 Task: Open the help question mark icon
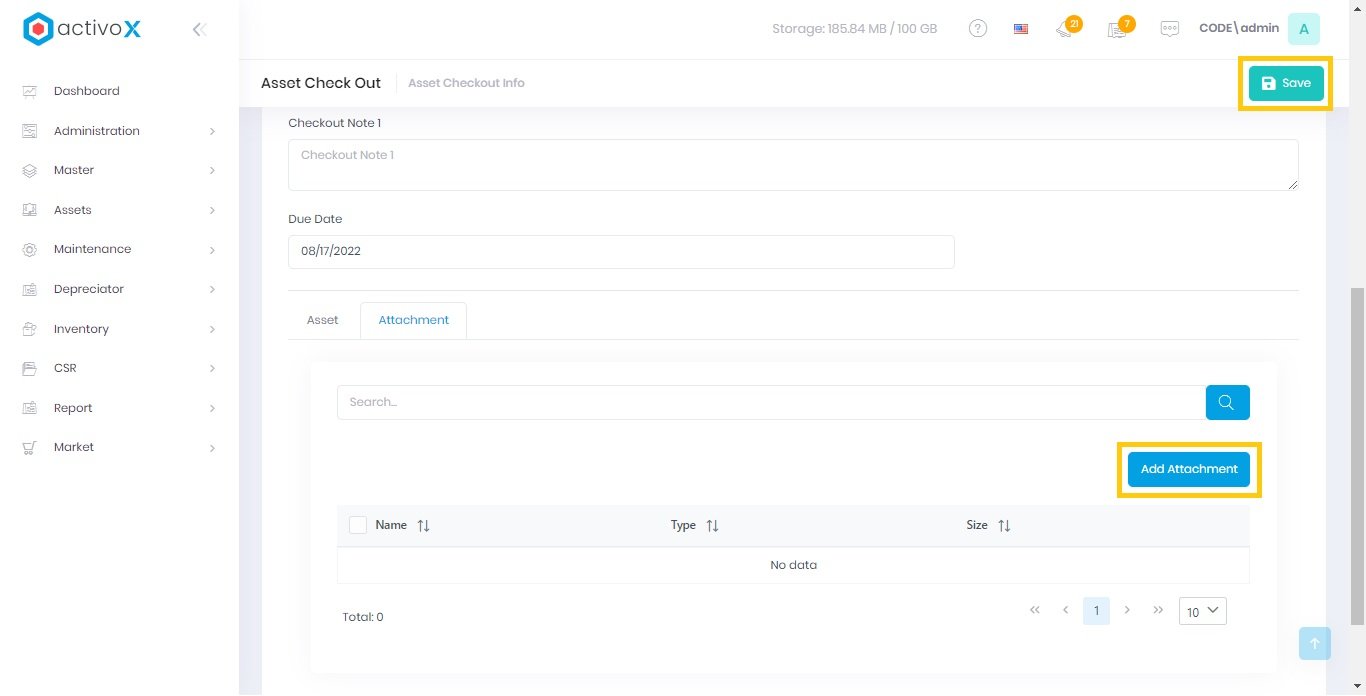(978, 29)
